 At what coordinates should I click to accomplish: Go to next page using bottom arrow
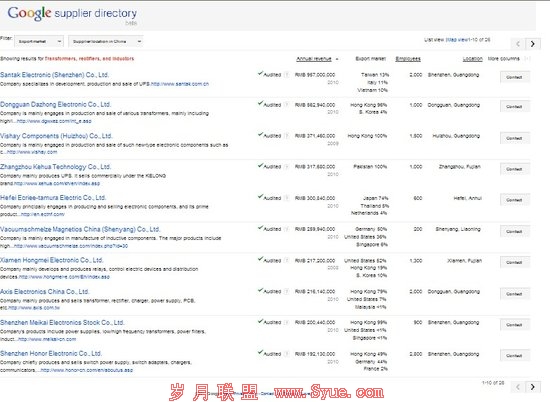[532, 387]
